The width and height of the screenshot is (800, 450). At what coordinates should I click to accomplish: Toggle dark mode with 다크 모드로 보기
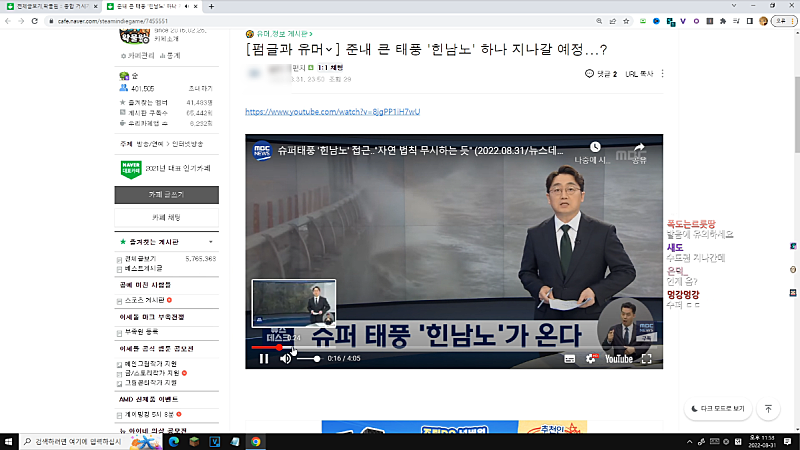pos(717,409)
